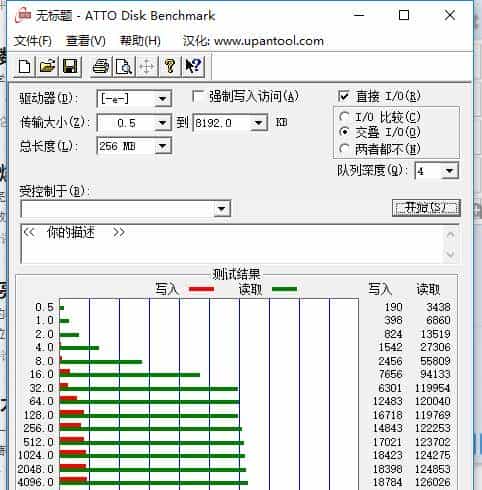Select the I/O 比较(C) radio button

coord(344,117)
